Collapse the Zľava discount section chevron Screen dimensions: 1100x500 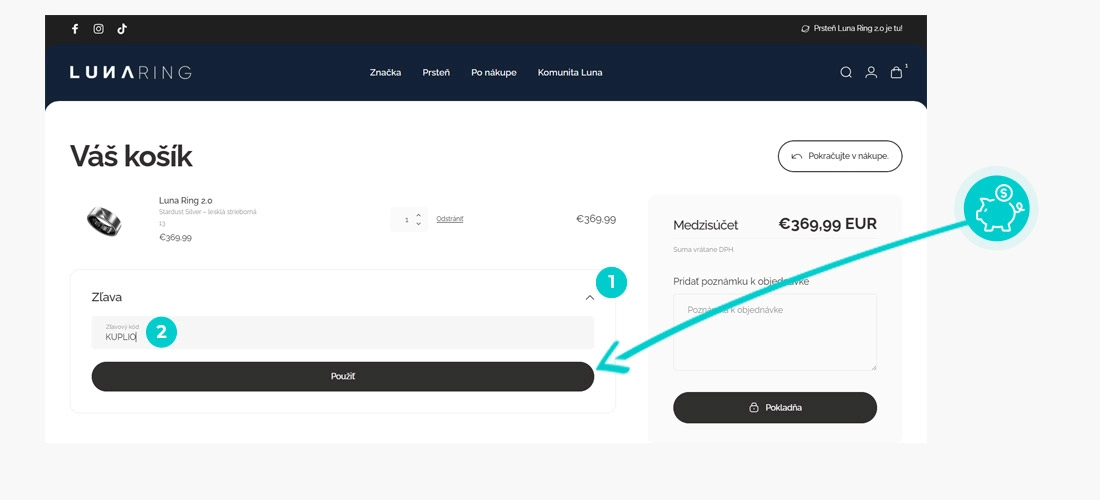(590, 297)
